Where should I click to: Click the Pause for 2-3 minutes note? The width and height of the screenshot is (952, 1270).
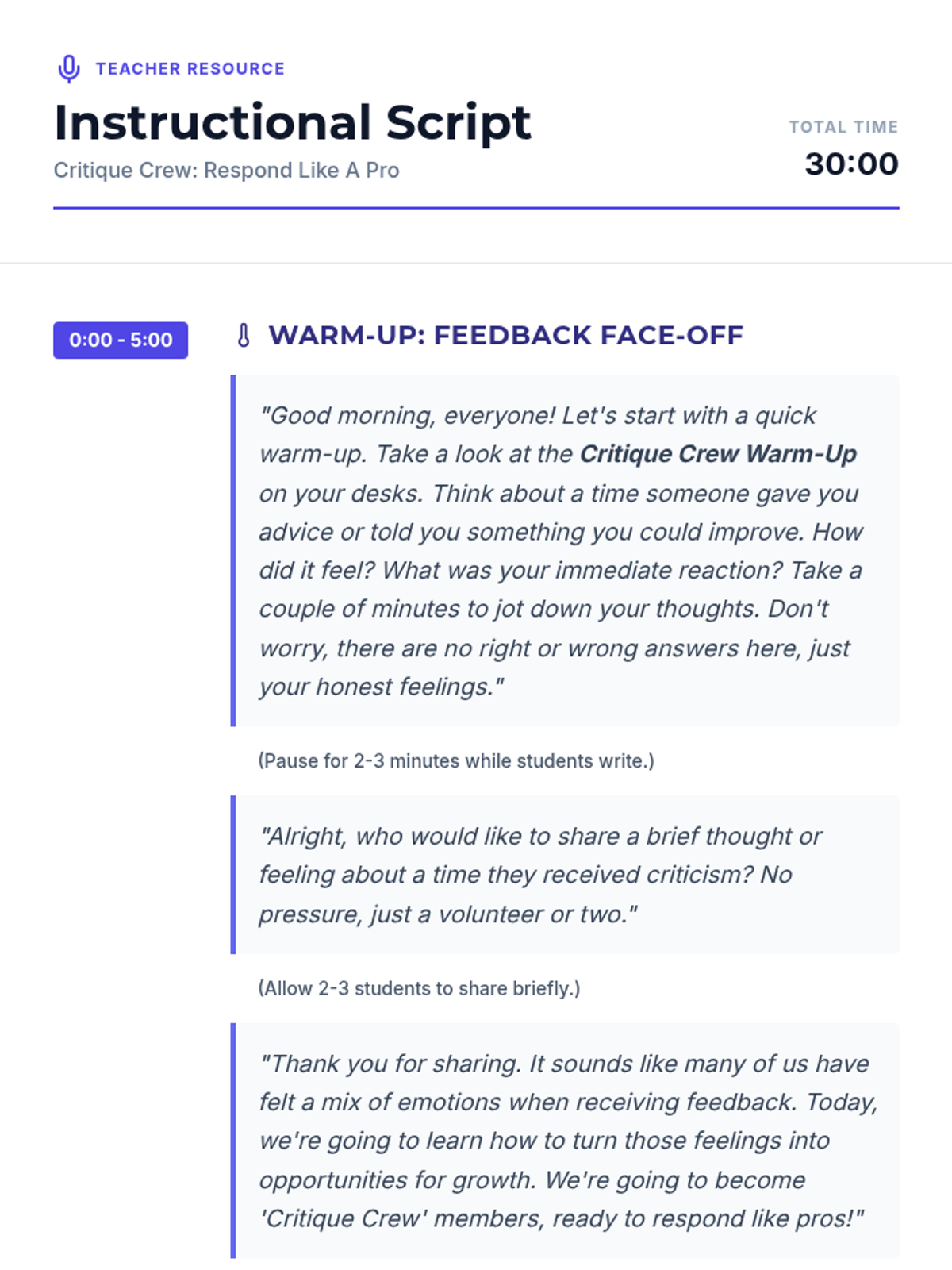click(x=456, y=760)
